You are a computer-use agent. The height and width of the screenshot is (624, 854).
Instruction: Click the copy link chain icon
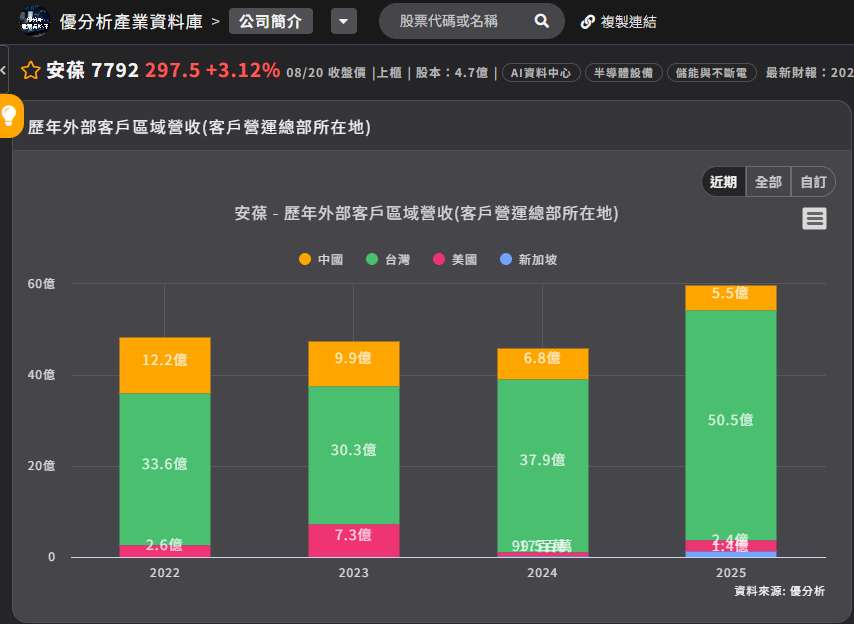coord(587,22)
